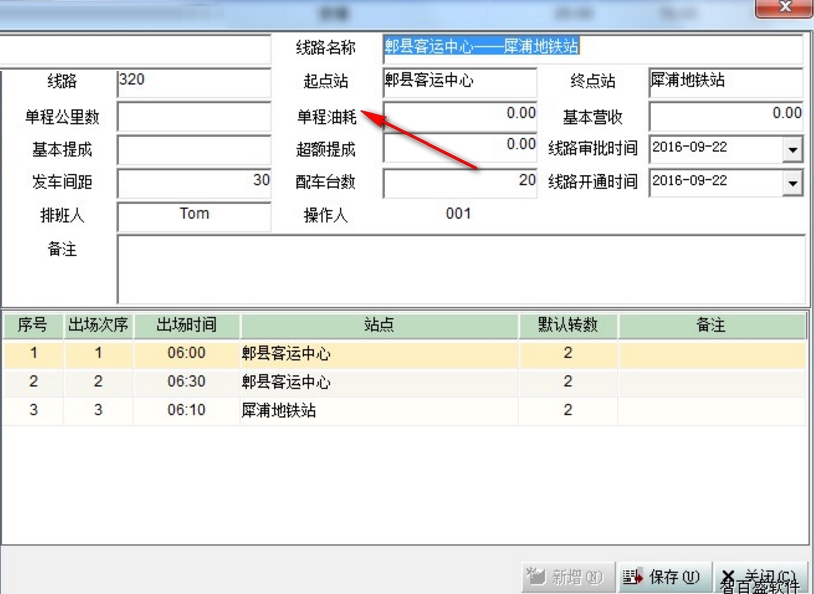
Task: Click the 默认转数 cell in row 3
Action: 567,410
